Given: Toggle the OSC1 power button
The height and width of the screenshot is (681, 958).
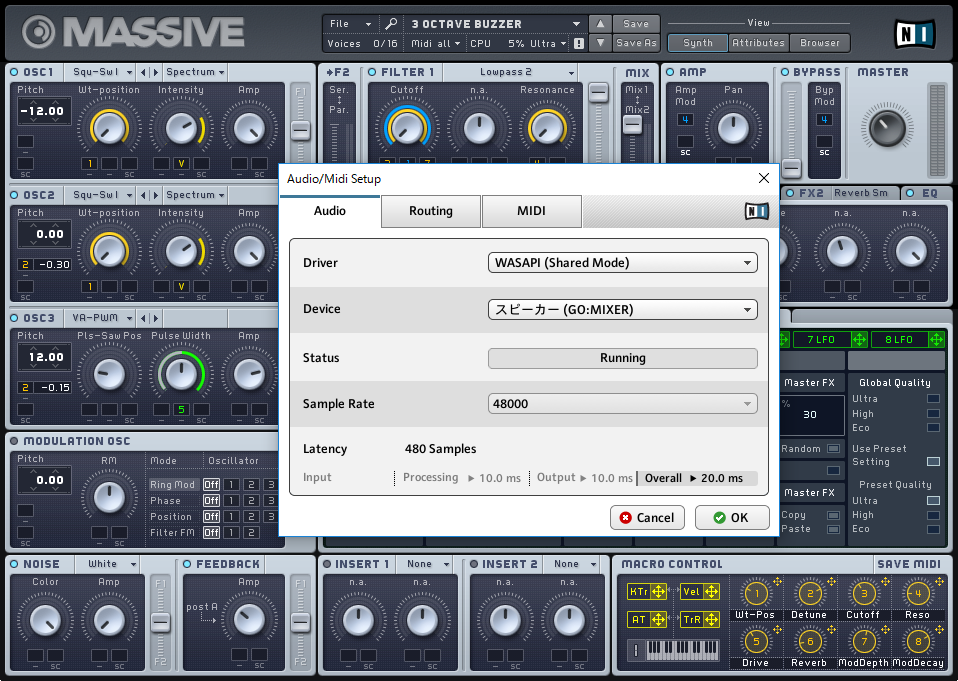Looking at the screenshot, I should click(x=14, y=72).
